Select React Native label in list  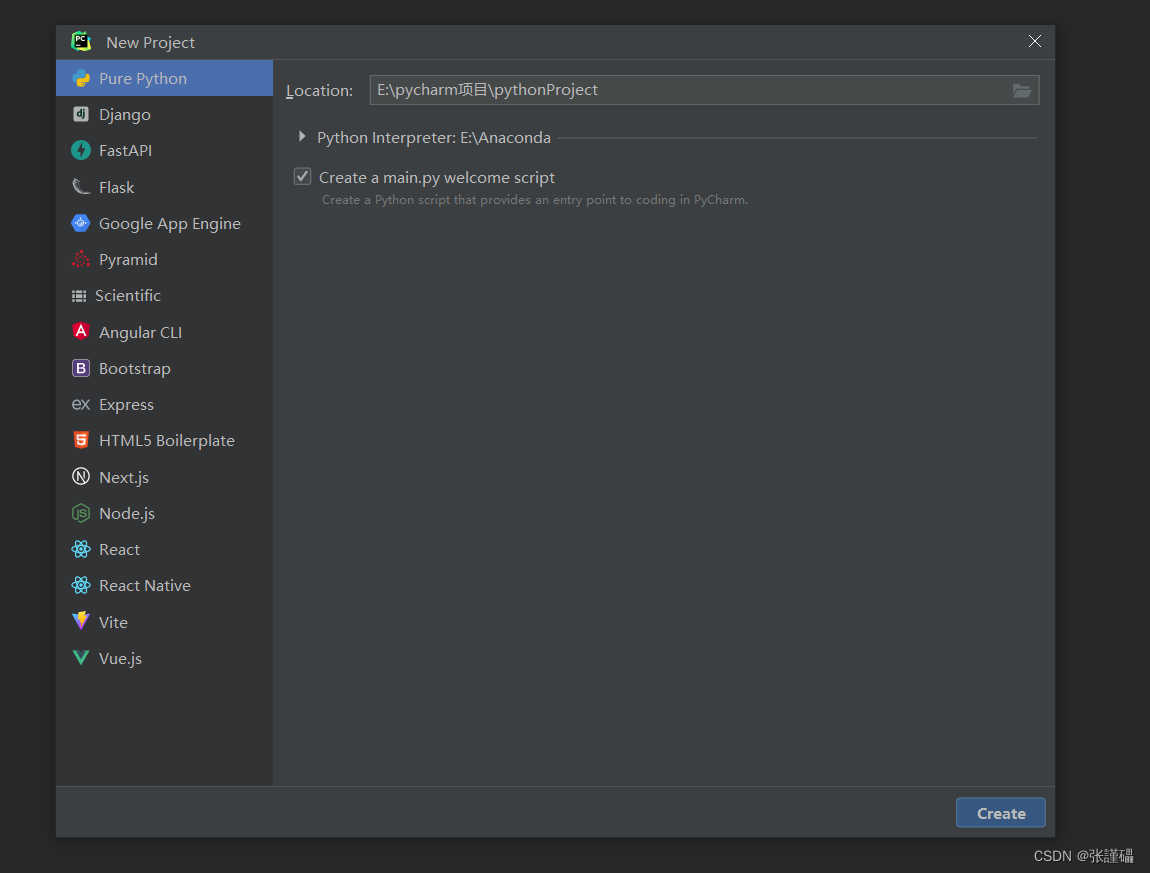(144, 585)
